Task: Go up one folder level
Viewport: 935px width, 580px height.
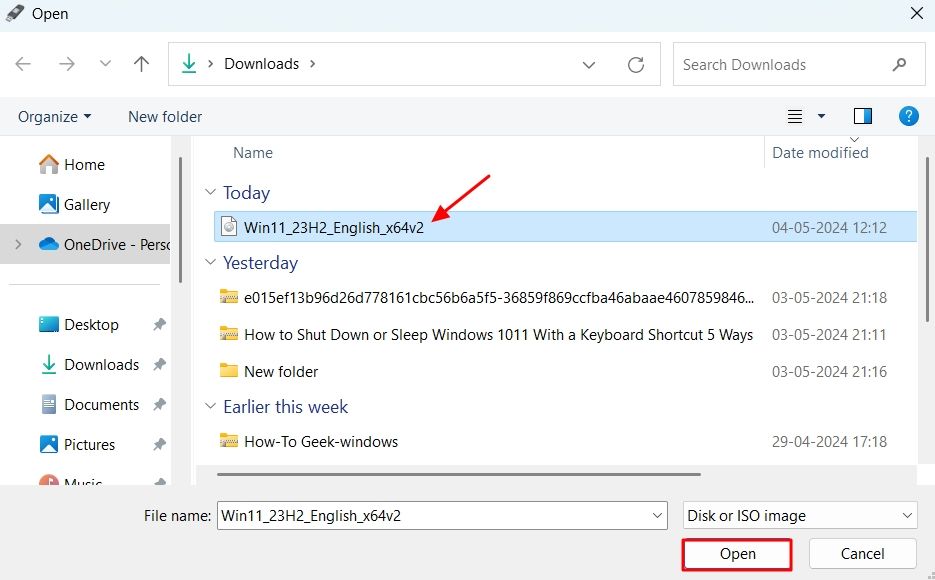Action: point(141,64)
